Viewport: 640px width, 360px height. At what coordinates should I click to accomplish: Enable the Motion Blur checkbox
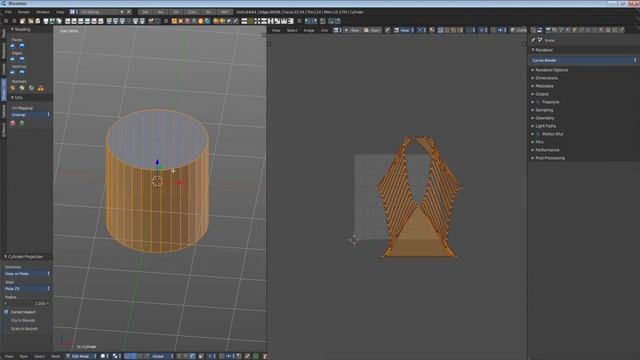pos(538,134)
